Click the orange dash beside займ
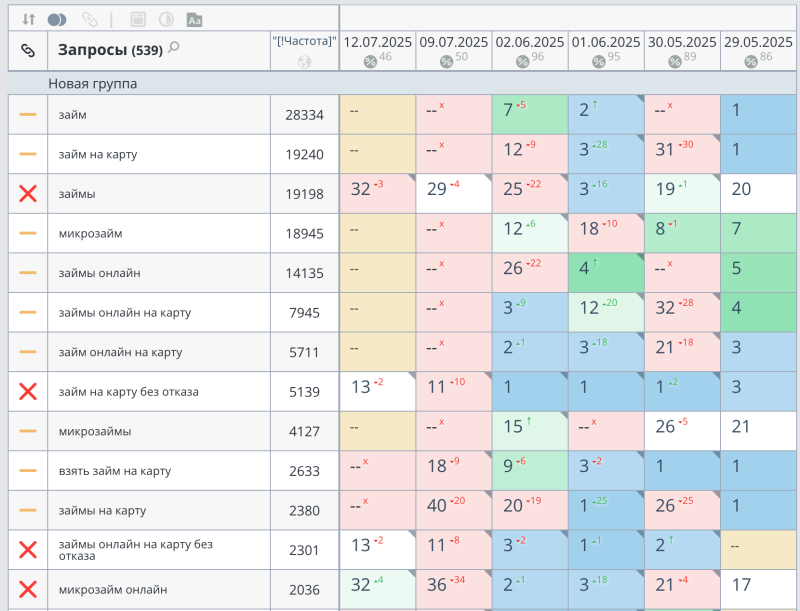This screenshot has width=800, height=611. coord(28,115)
